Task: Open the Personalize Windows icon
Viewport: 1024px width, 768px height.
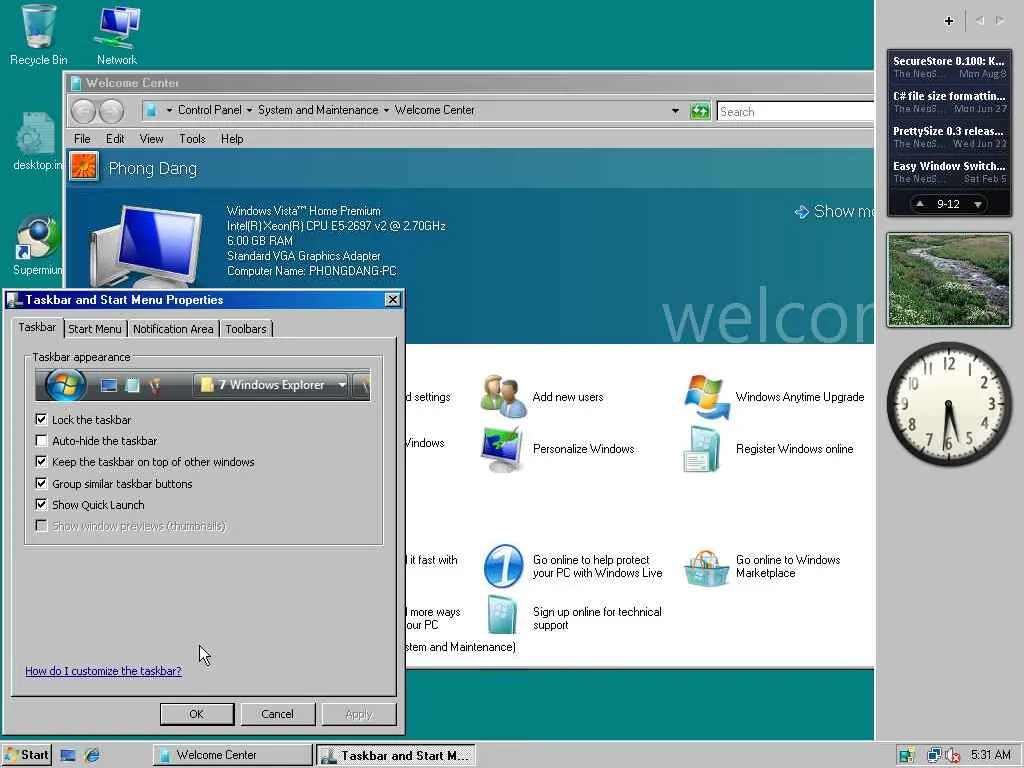Action: point(502,449)
